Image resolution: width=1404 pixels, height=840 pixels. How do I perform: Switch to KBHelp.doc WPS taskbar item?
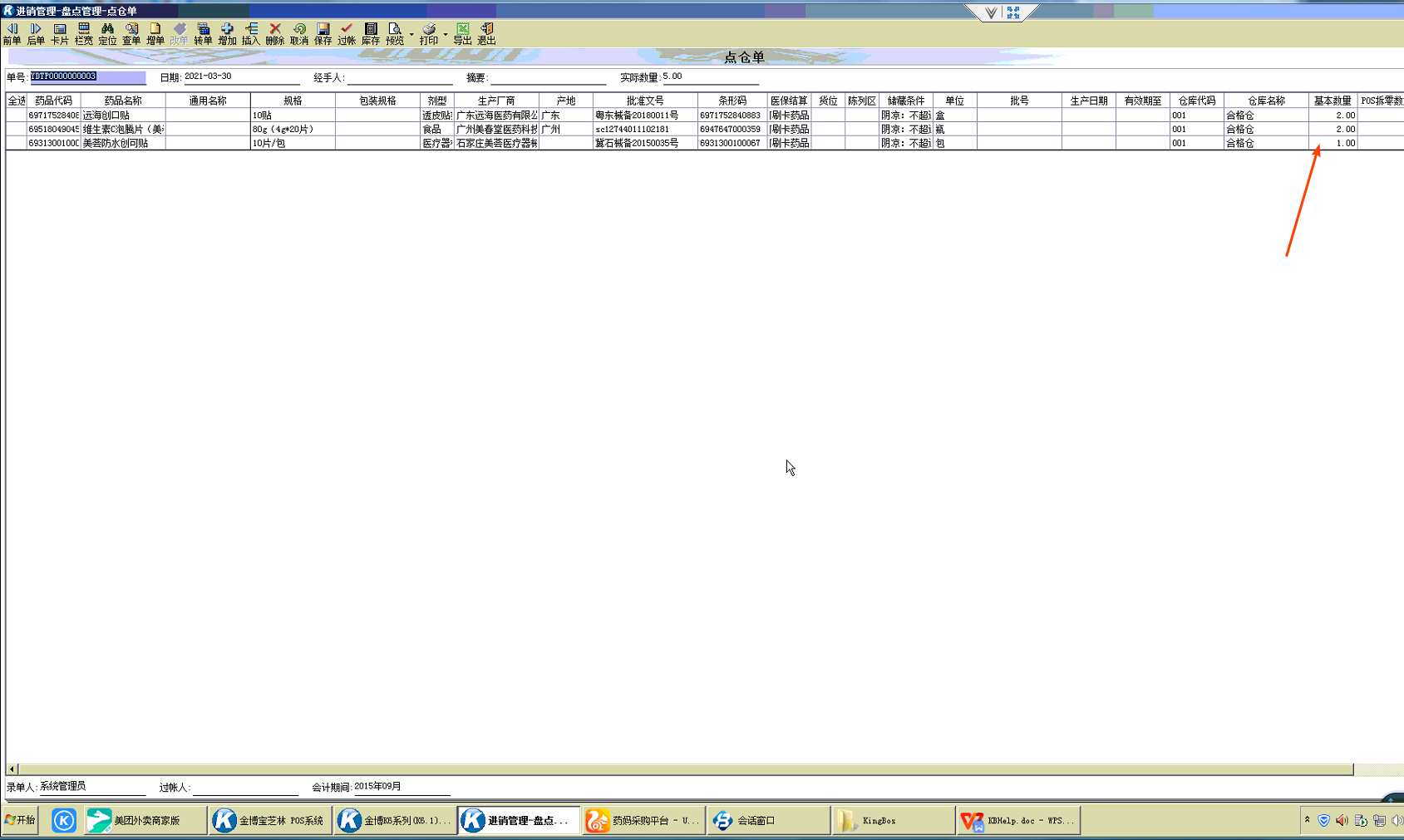coord(1018,821)
